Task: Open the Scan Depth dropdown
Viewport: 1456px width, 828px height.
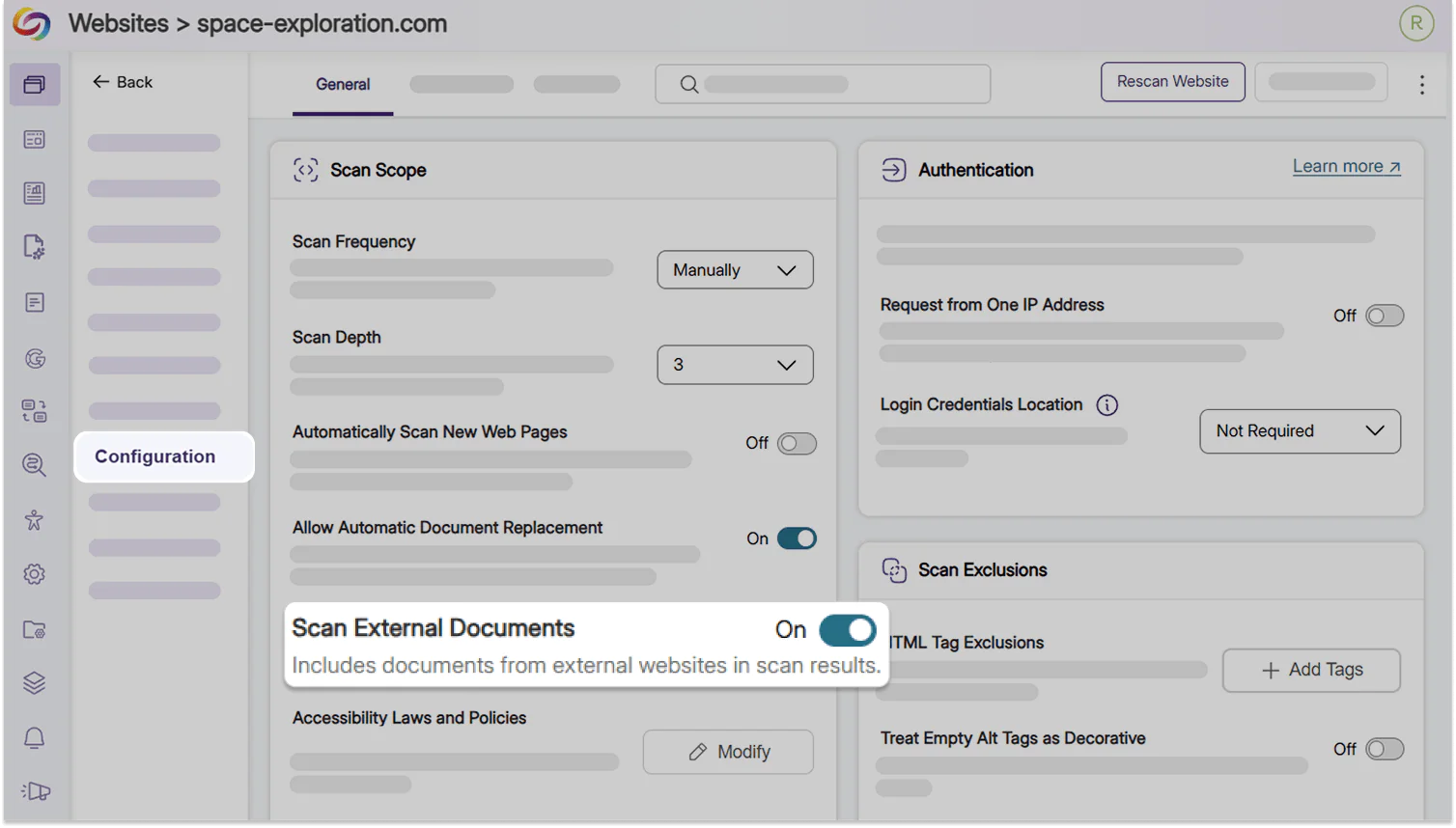Action: point(736,365)
